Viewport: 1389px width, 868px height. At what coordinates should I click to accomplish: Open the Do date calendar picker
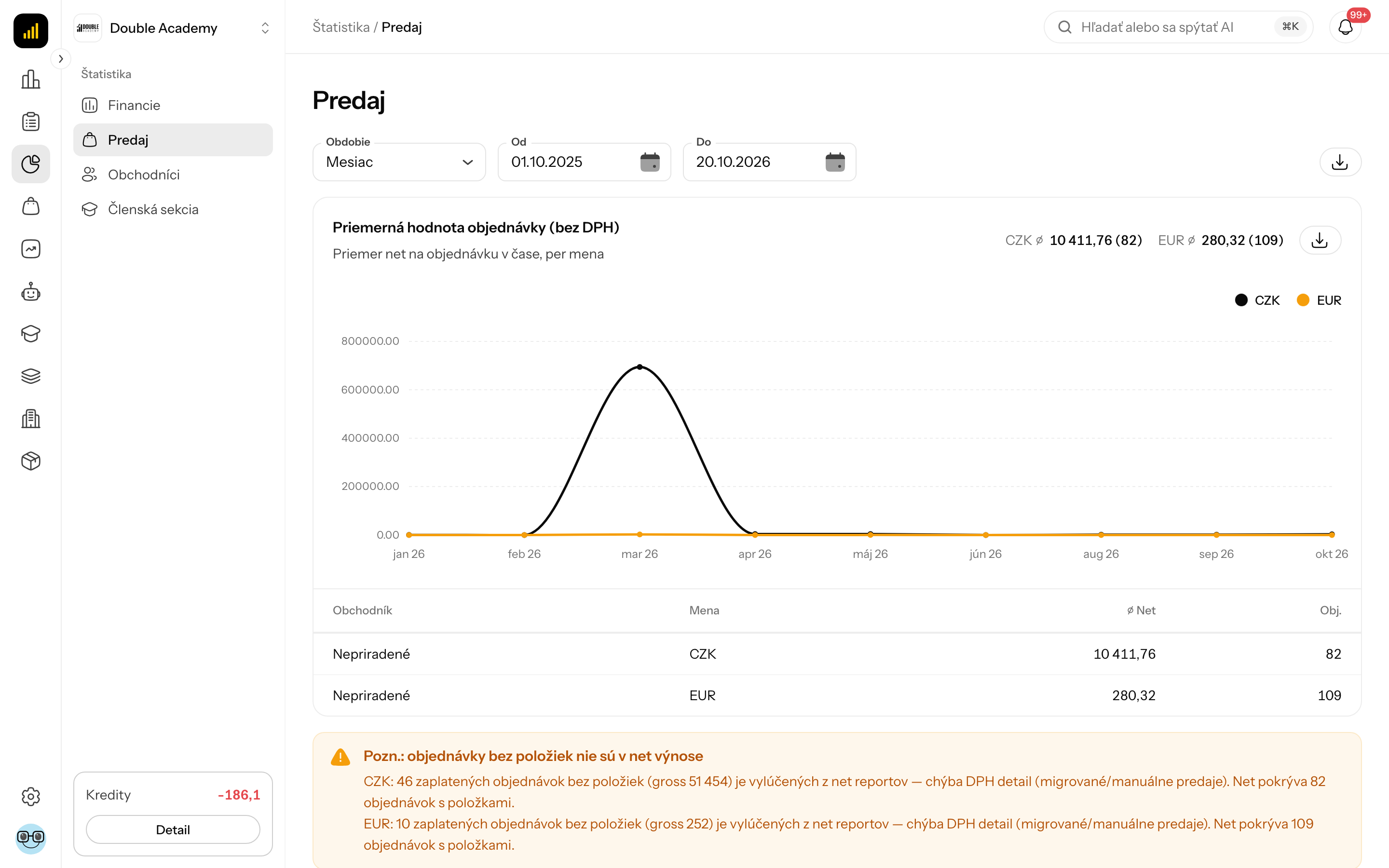pos(835,162)
